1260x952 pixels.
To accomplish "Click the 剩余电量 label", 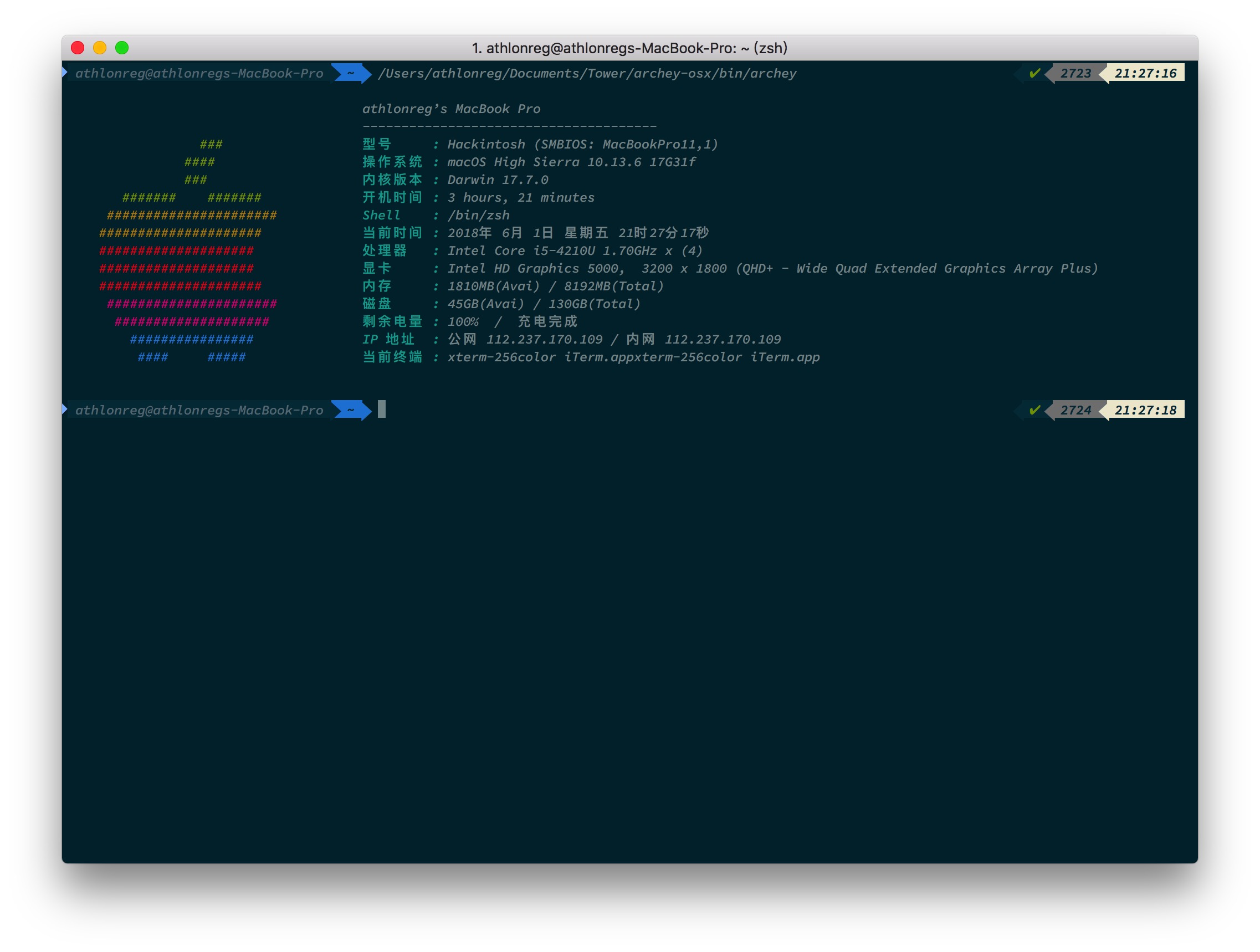I will [392, 321].
